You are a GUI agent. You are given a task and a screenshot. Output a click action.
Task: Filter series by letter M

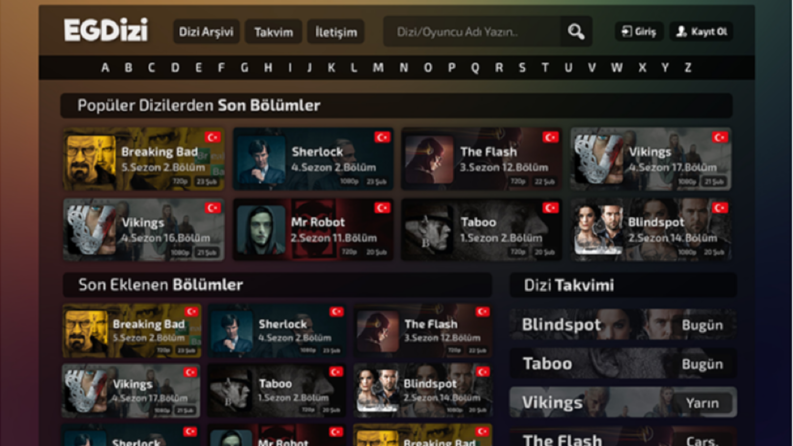point(378,68)
